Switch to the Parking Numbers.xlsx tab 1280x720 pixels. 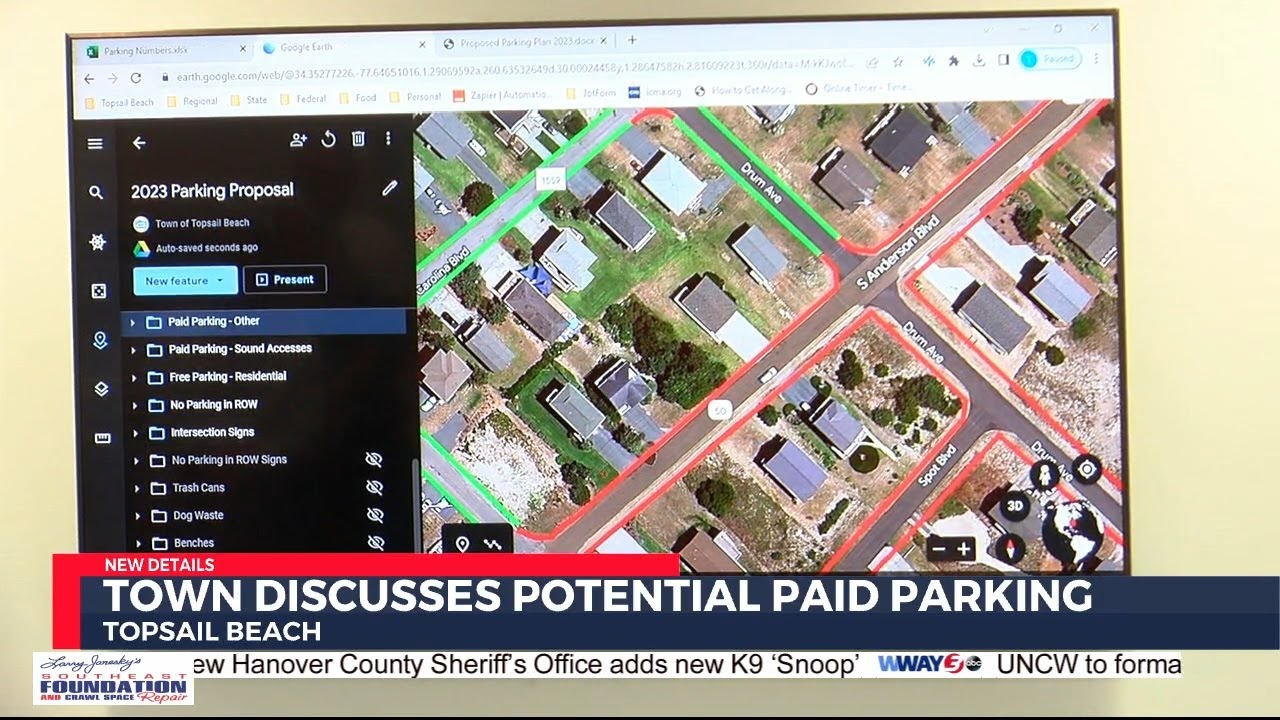[x=166, y=49]
